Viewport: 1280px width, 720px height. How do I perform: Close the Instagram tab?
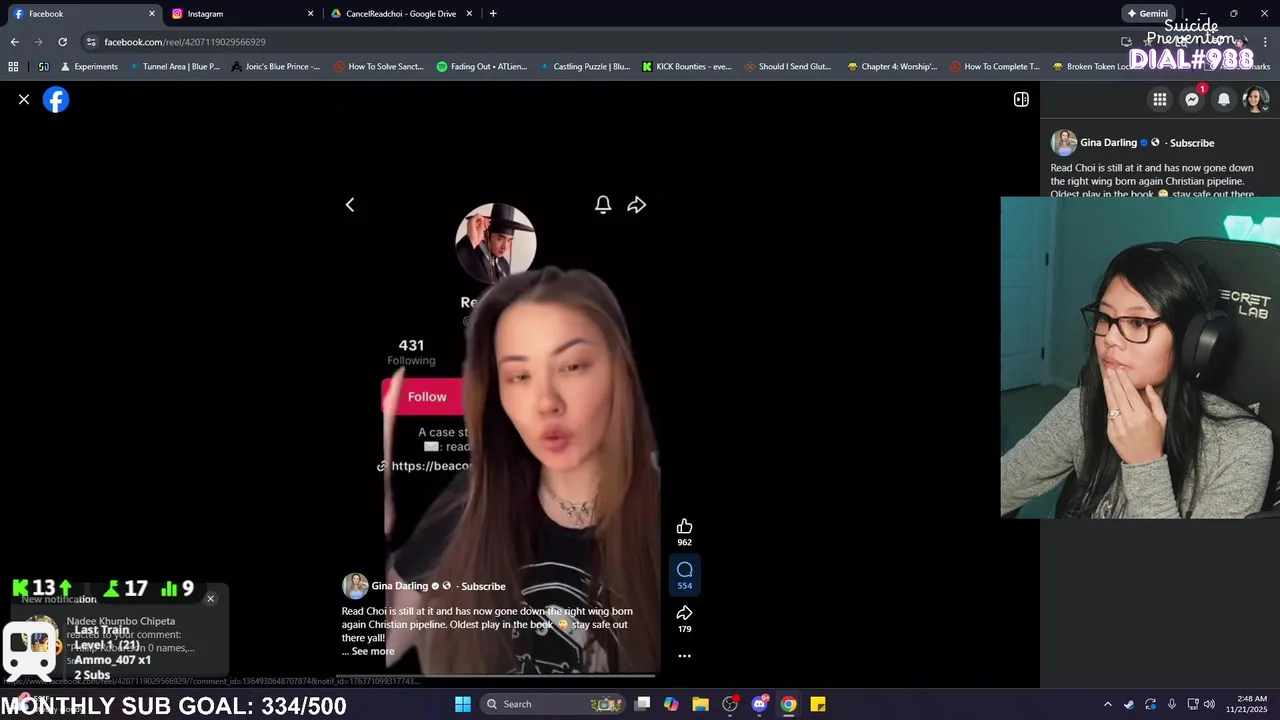click(310, 14)
